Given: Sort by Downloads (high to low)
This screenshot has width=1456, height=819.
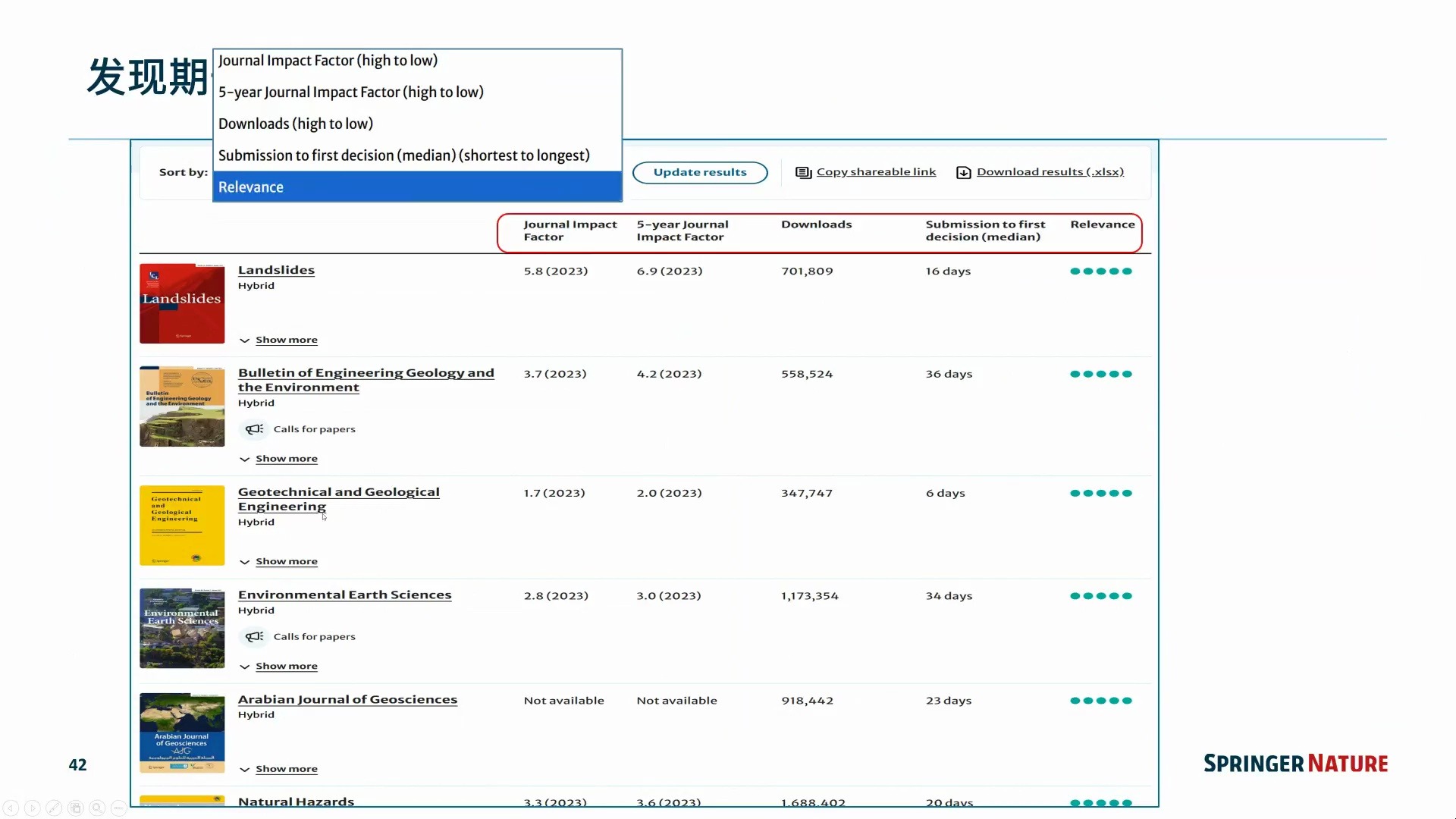Looking at the screenshot, I should (417, 124).
